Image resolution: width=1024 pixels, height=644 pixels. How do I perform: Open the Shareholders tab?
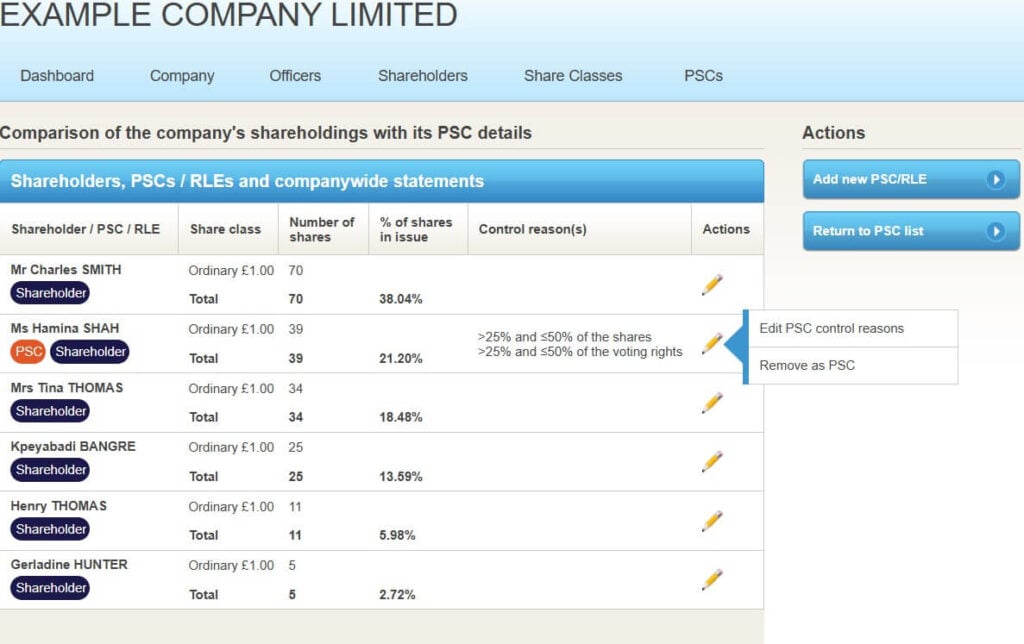coord(422,76)
